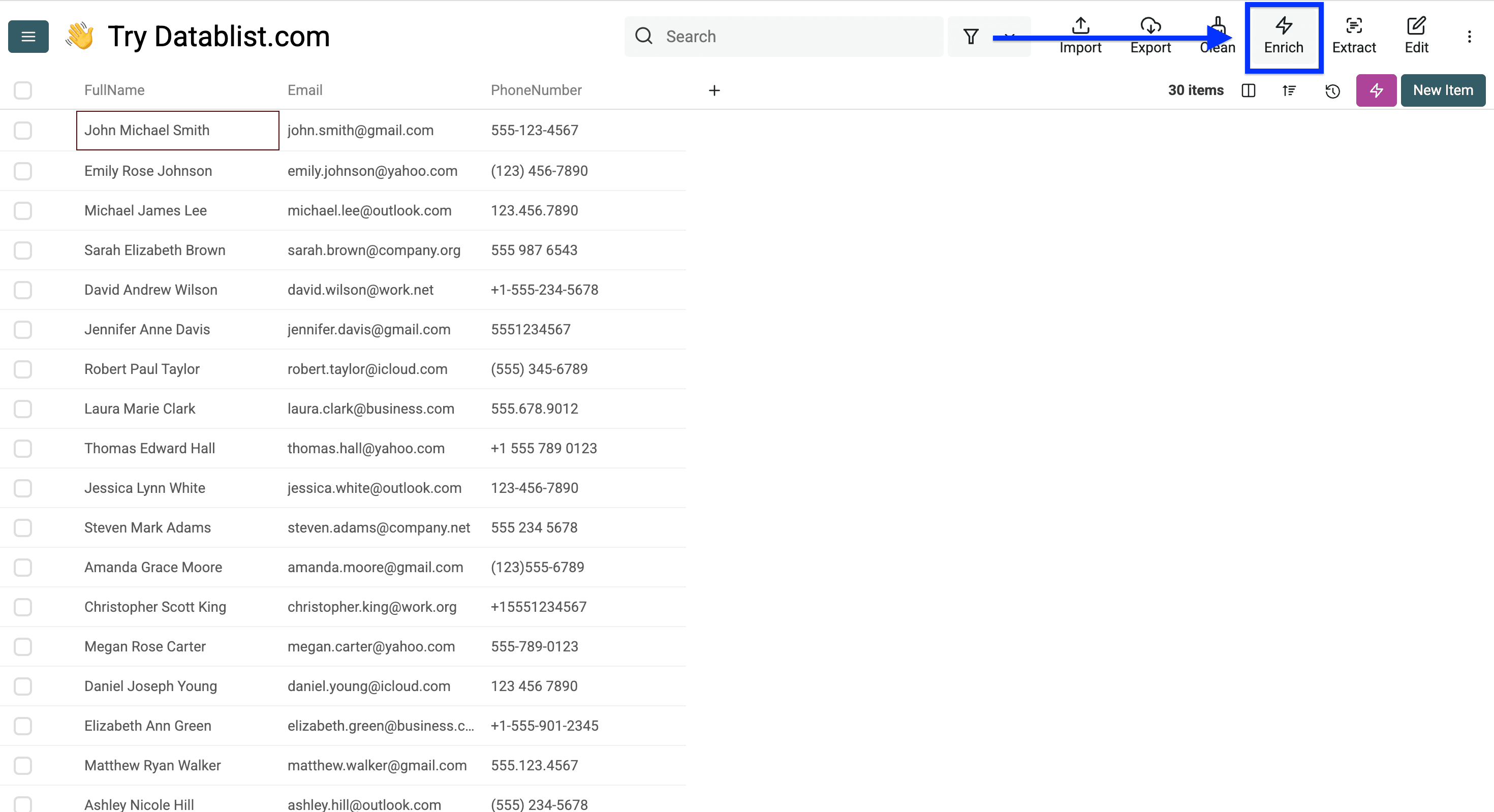Check the select-all checkbox in header
This screenshot has height=812, width=1494.
tap(23, 90)
